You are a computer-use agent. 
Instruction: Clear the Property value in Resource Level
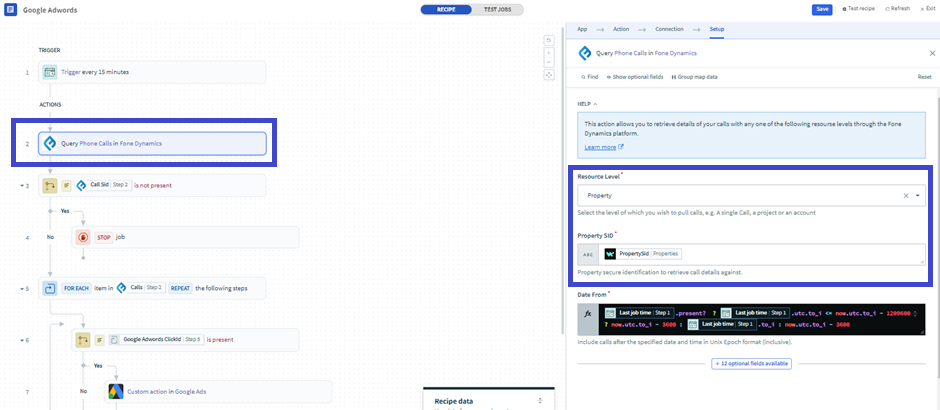[x=906, y=195]
